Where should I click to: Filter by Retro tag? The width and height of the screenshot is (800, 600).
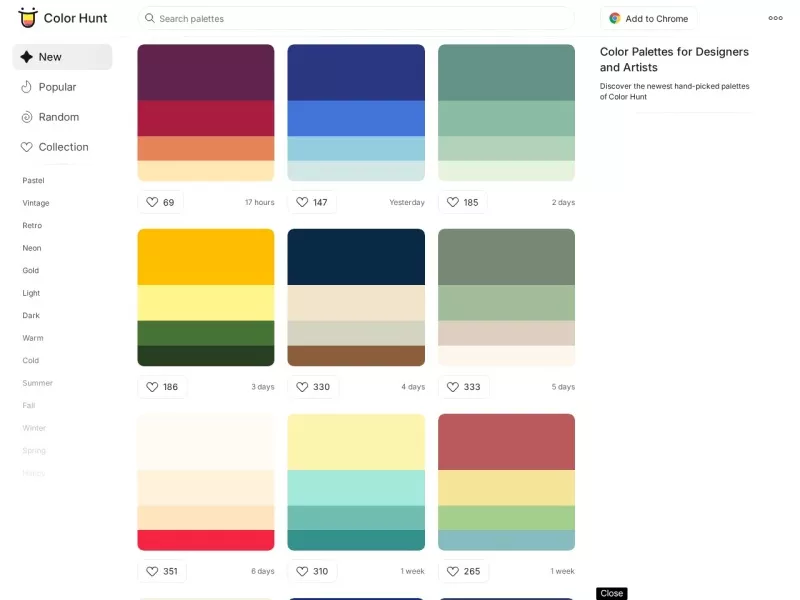coord(32,225)
